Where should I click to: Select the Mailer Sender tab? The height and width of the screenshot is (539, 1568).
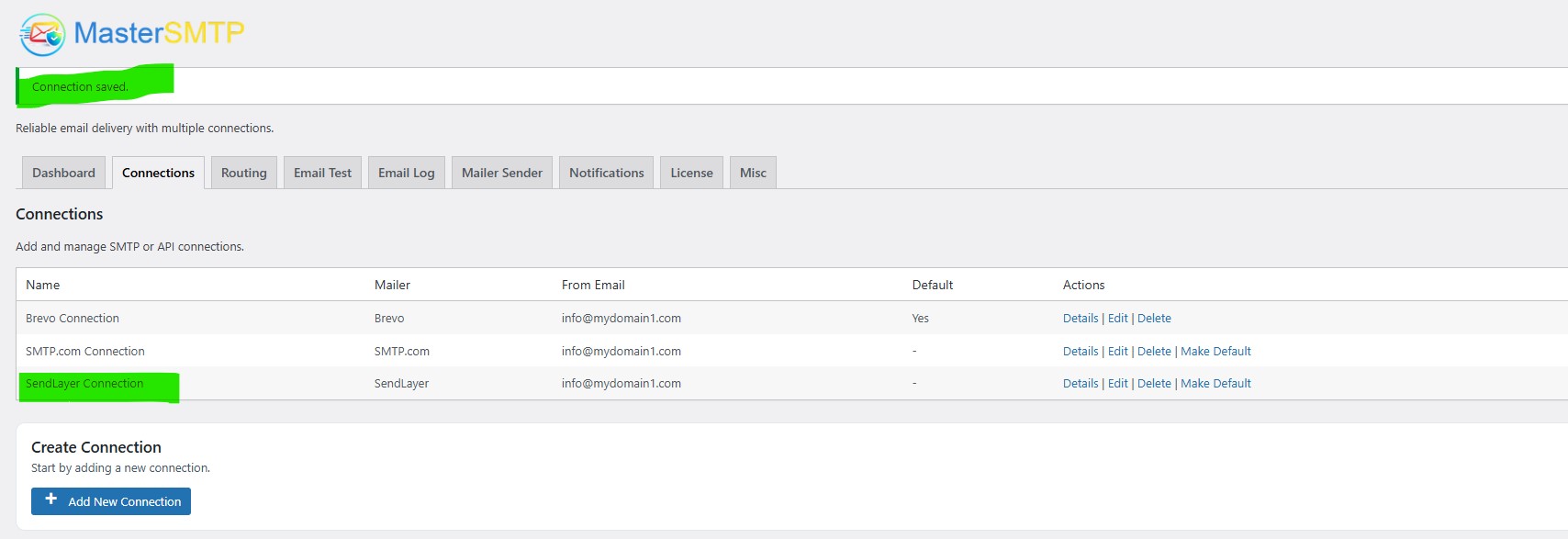click(501, 173)
